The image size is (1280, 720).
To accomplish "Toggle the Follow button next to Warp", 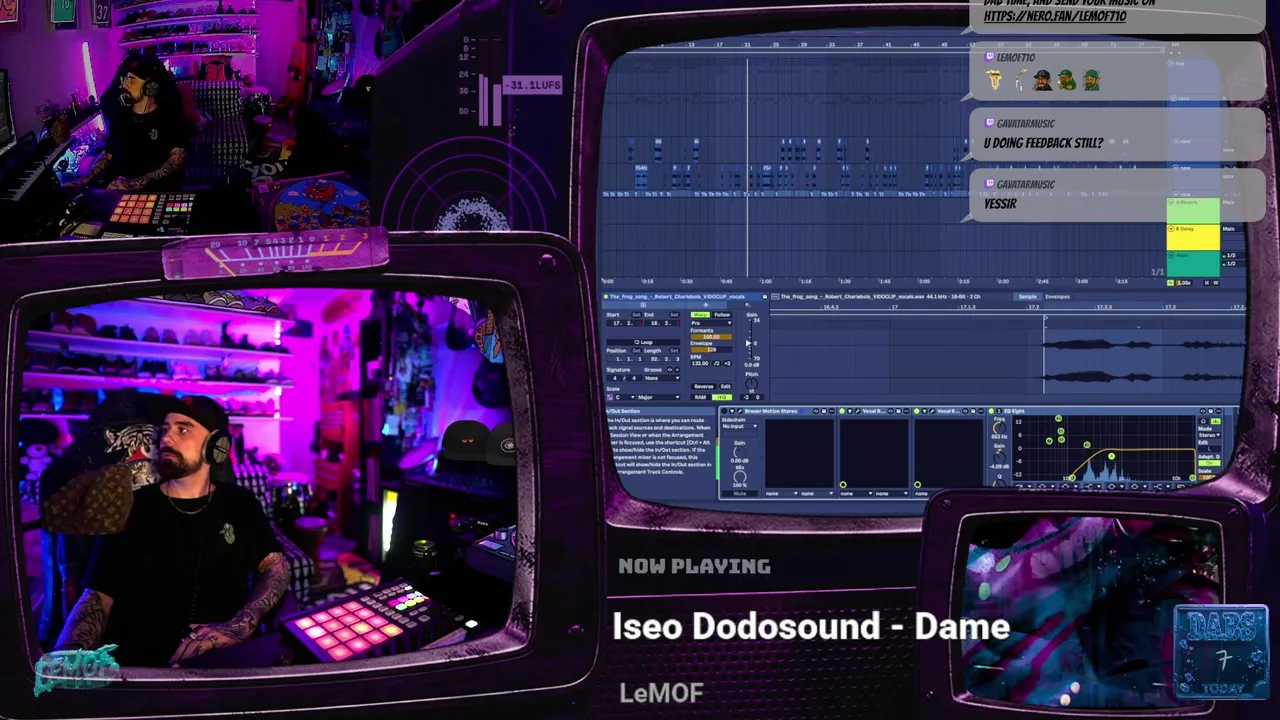I will (722, 315).
